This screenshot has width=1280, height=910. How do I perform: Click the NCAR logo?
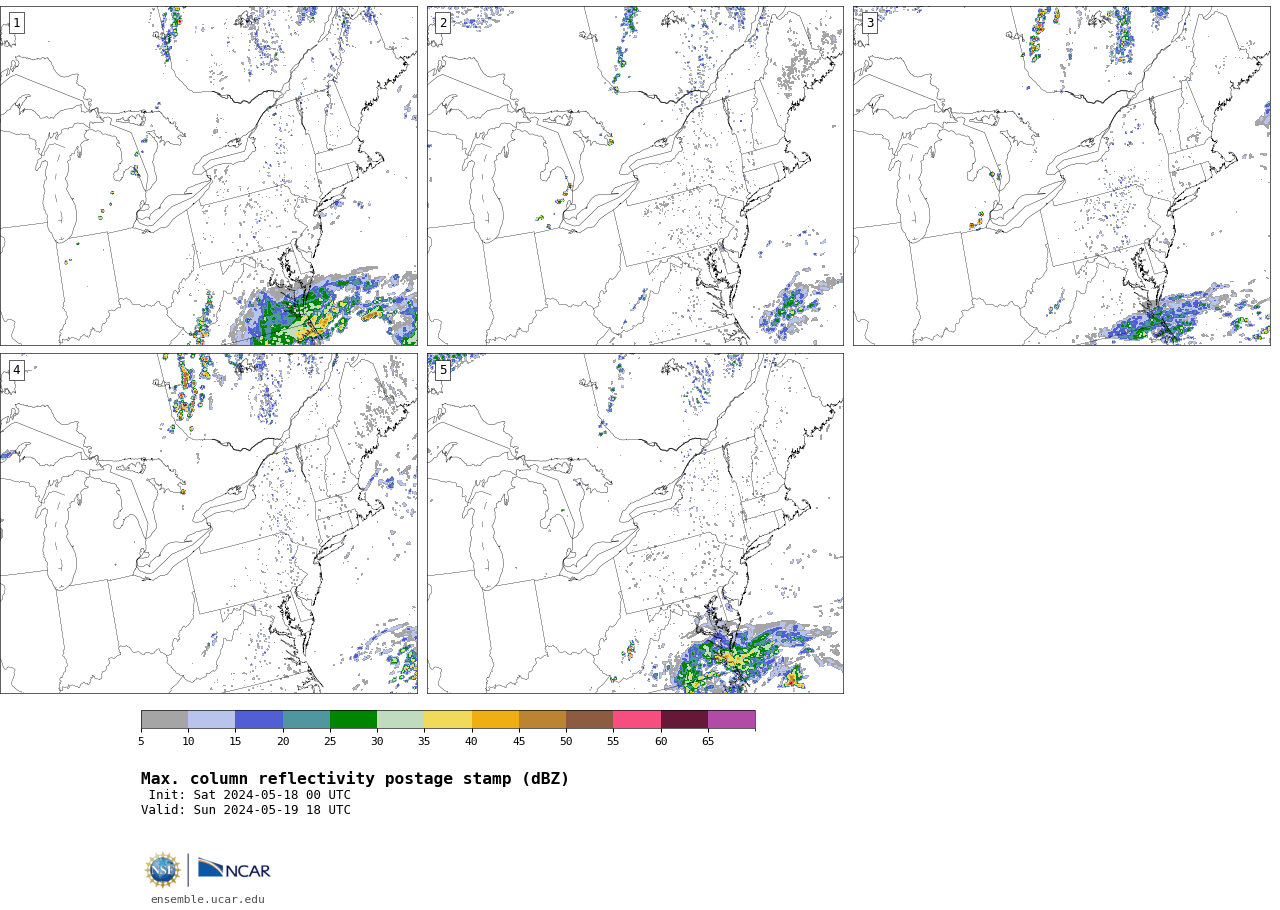(x=234, y=869)
